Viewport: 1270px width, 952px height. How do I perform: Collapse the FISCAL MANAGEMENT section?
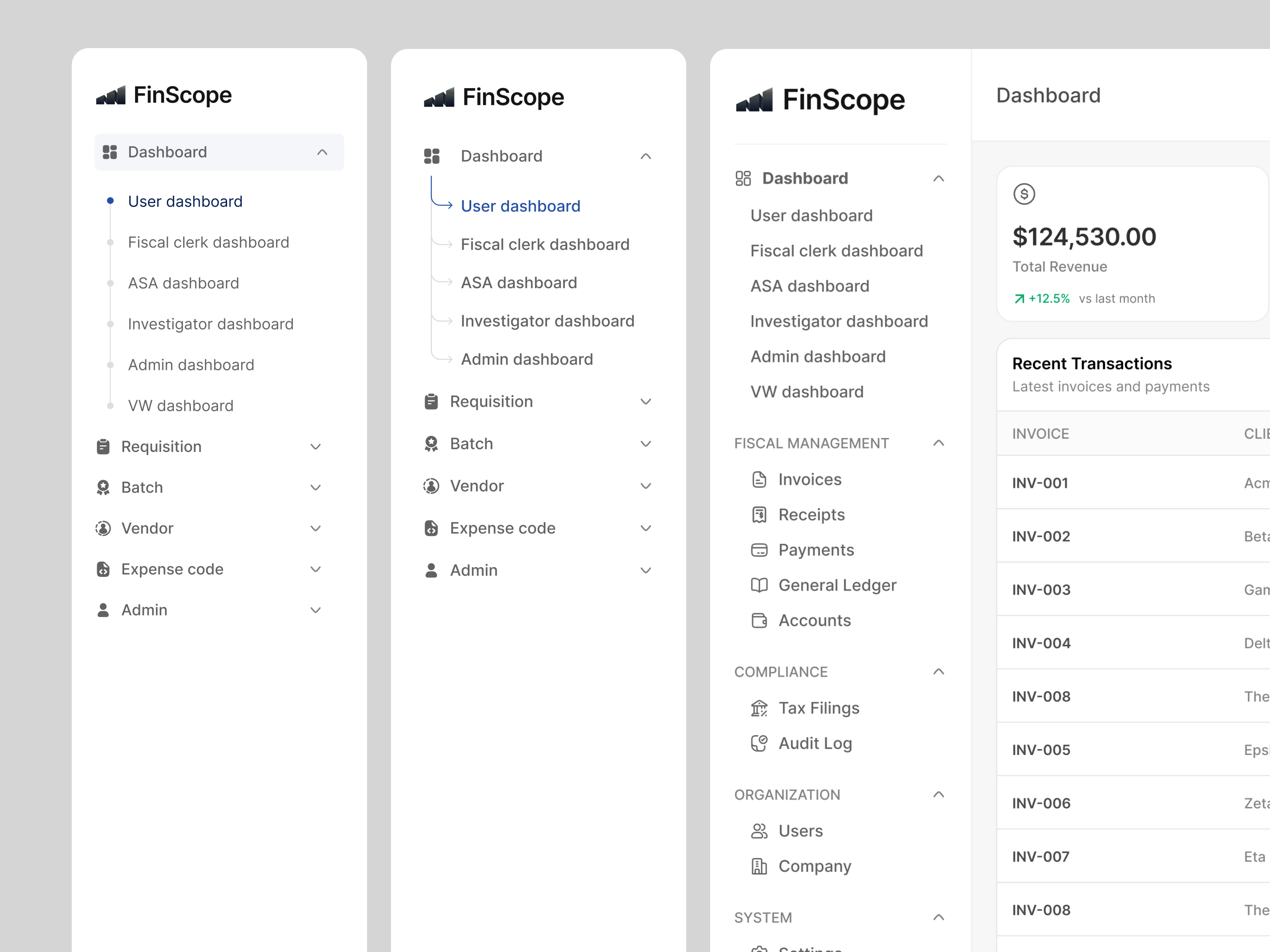click(x=939, y=443)
